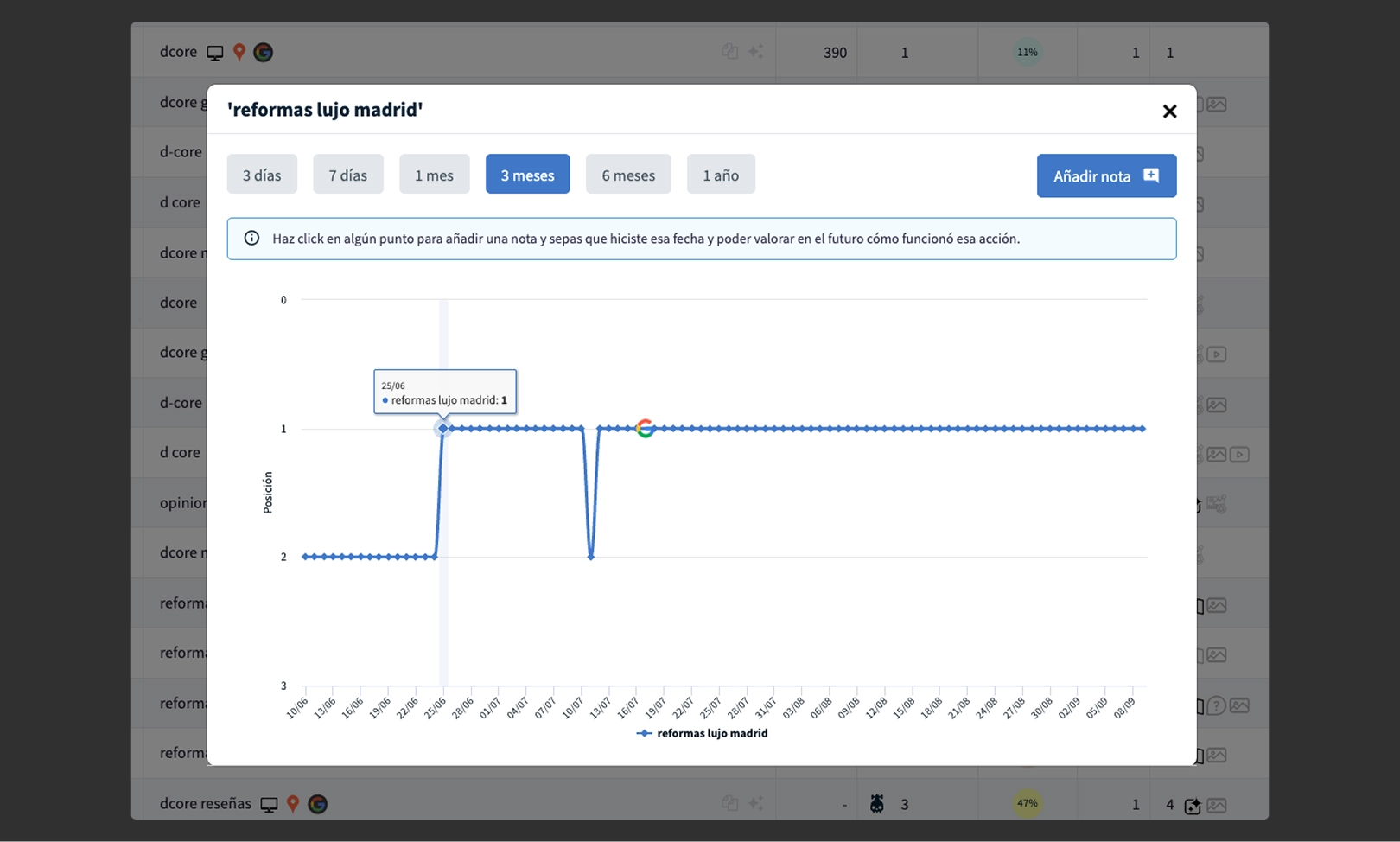Click the Añadir nota button
1400x842 pixels.
(x=1106, y=175)
